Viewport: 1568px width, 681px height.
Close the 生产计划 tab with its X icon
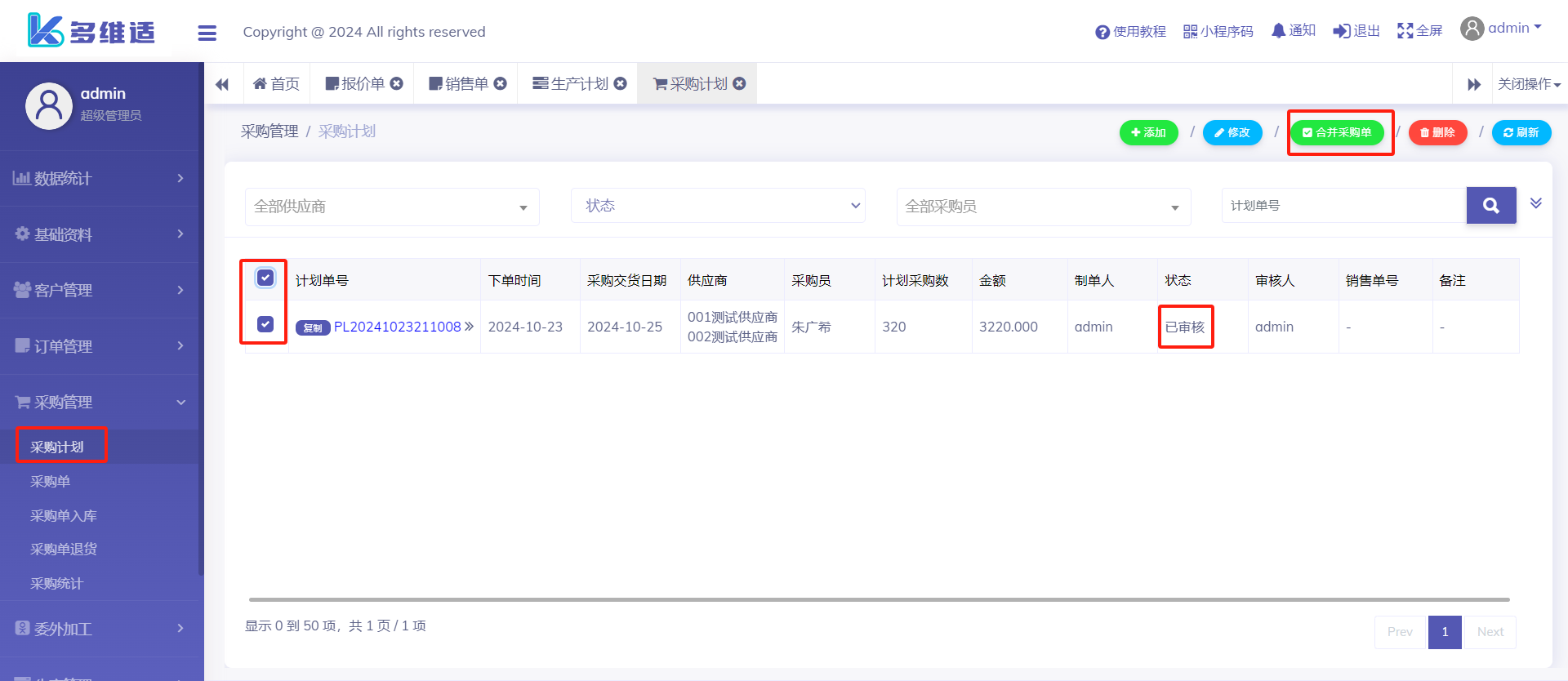tap(621, 83)
